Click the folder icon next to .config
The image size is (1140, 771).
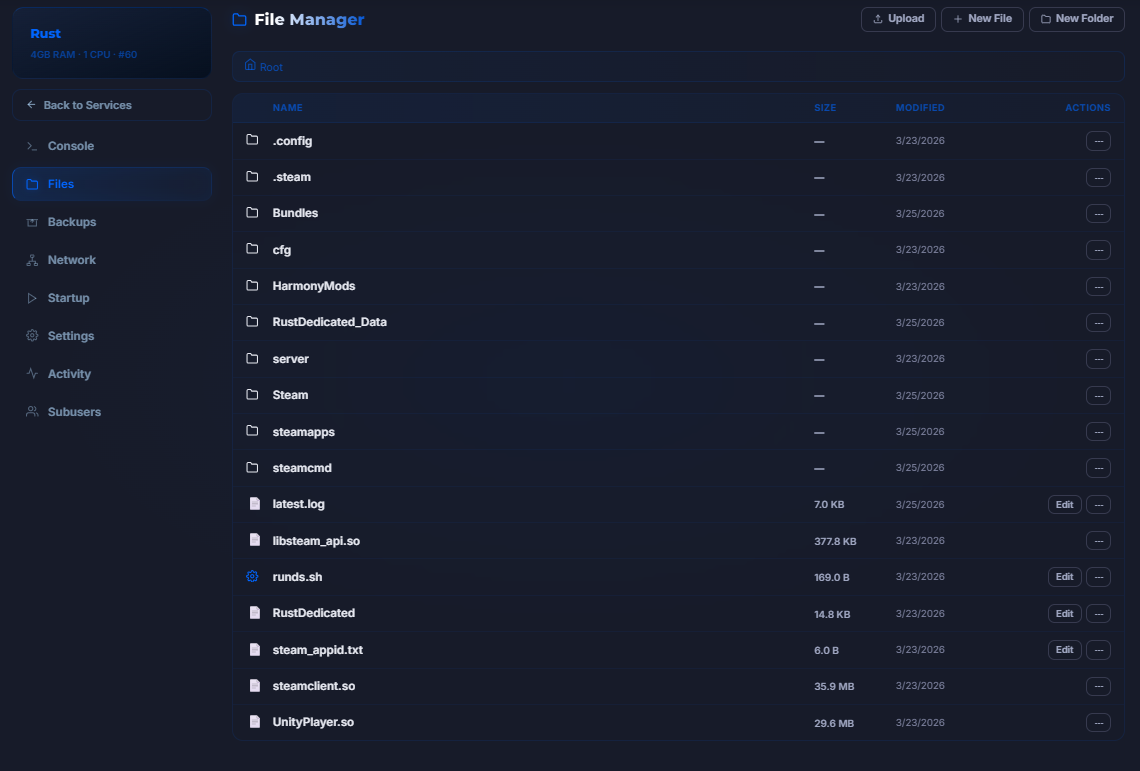point(254,140)
